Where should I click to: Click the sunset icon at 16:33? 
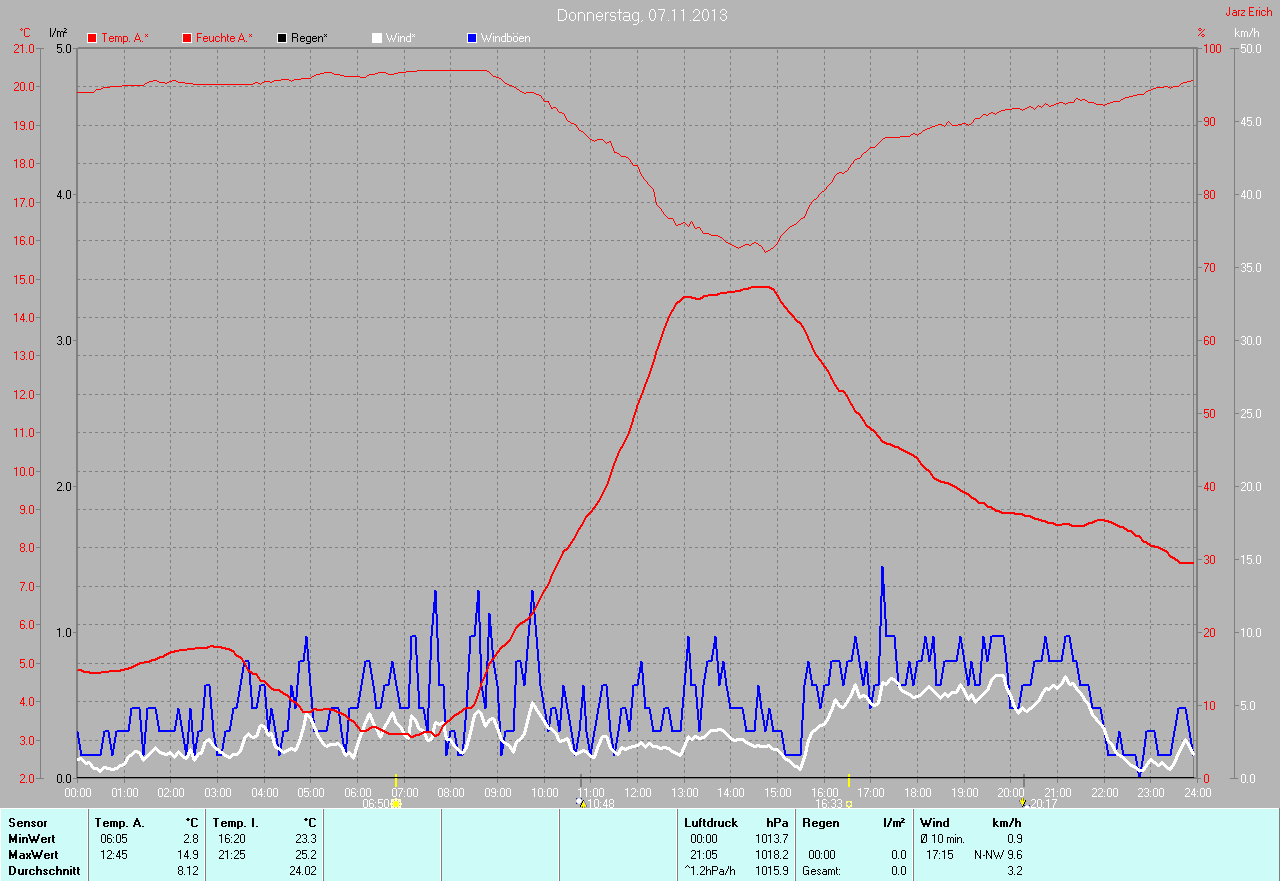(849, 803)
